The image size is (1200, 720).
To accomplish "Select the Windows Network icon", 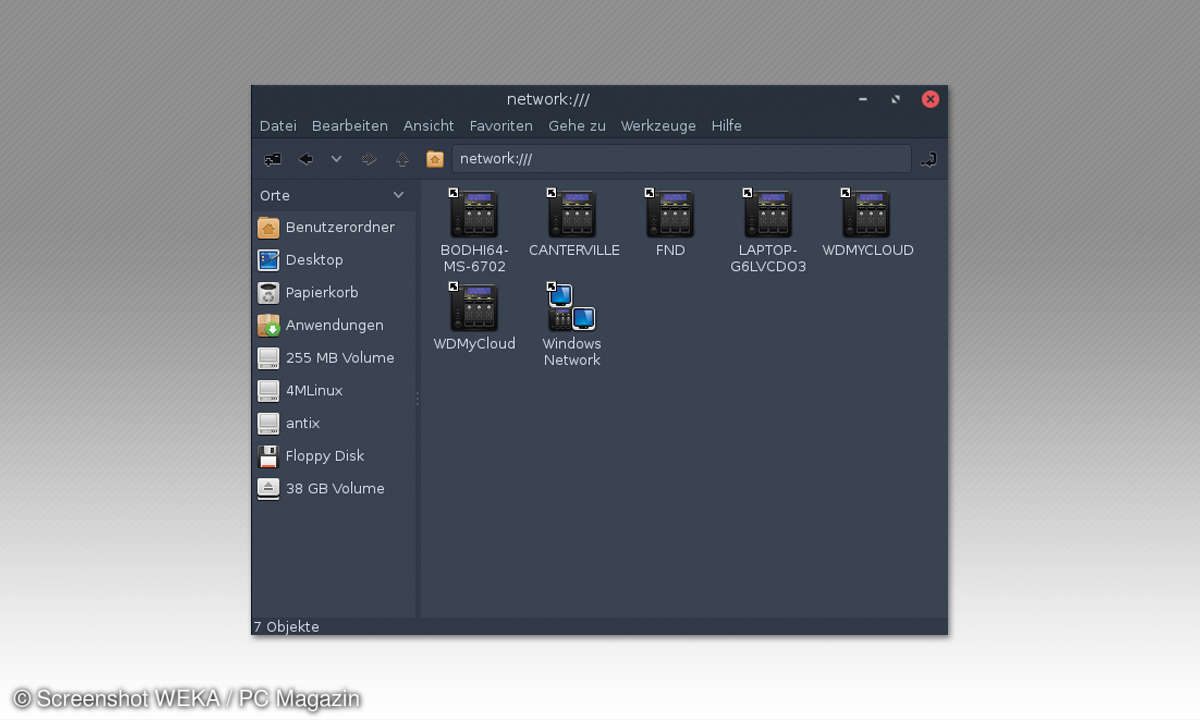I will (572, 307).
